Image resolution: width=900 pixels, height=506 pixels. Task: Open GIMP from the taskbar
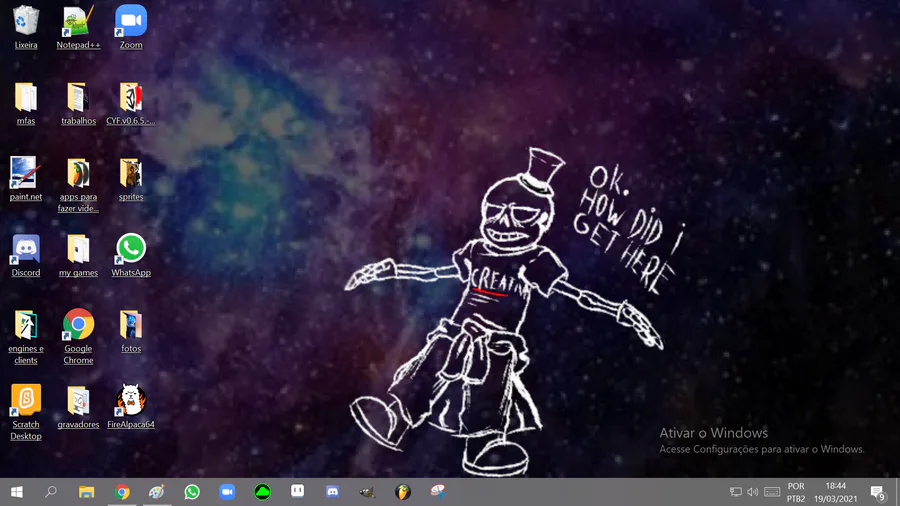click(x=367, y=492)
